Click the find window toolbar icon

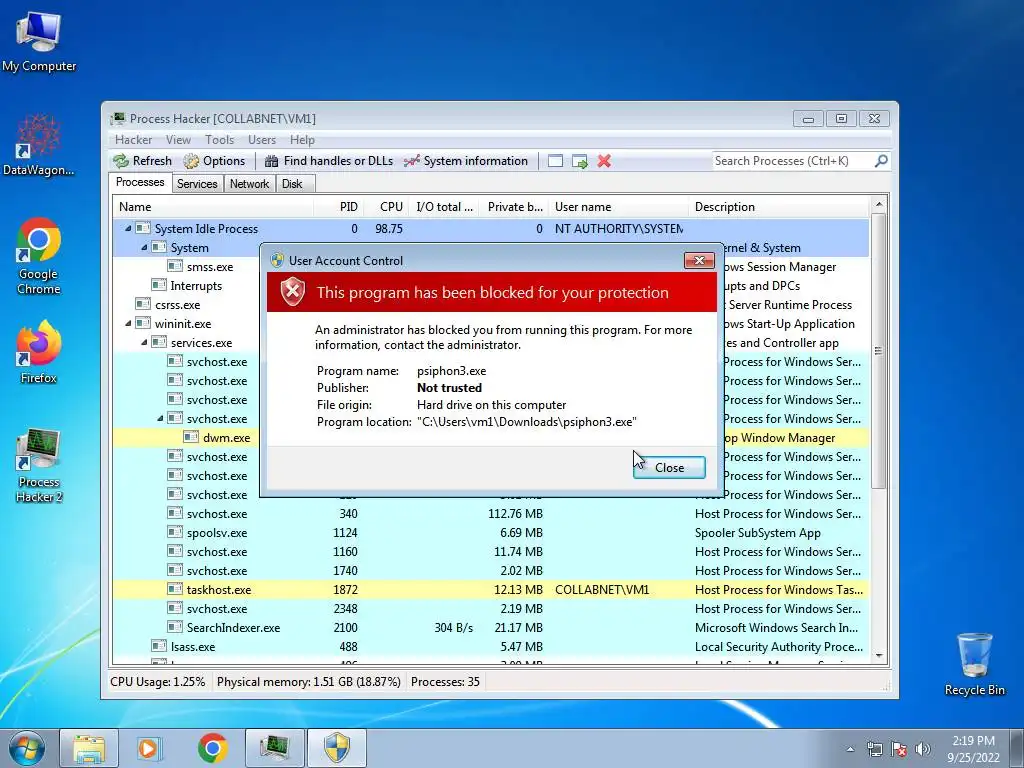pyautogui.click(x=555, y=161)
